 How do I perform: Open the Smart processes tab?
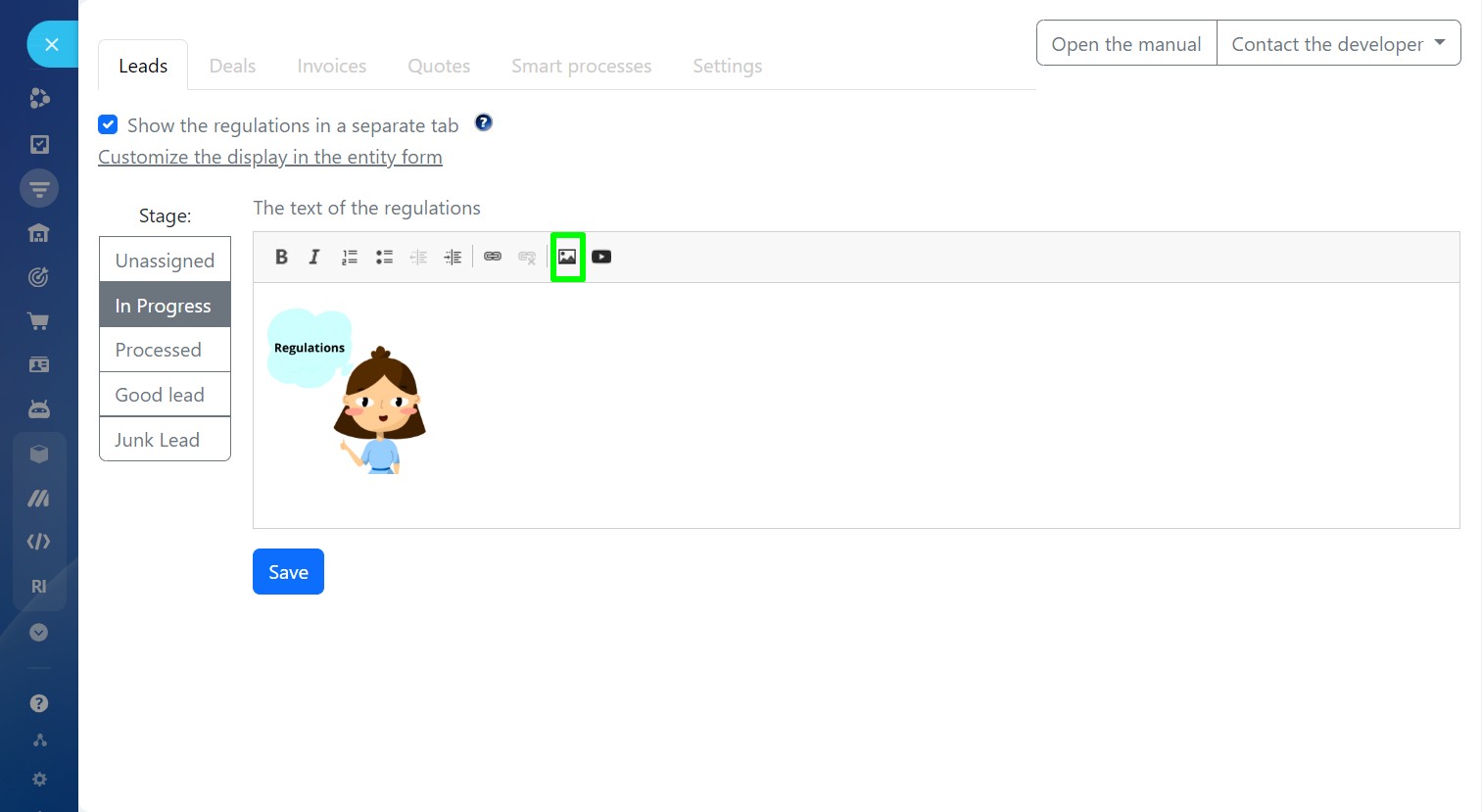581,66
